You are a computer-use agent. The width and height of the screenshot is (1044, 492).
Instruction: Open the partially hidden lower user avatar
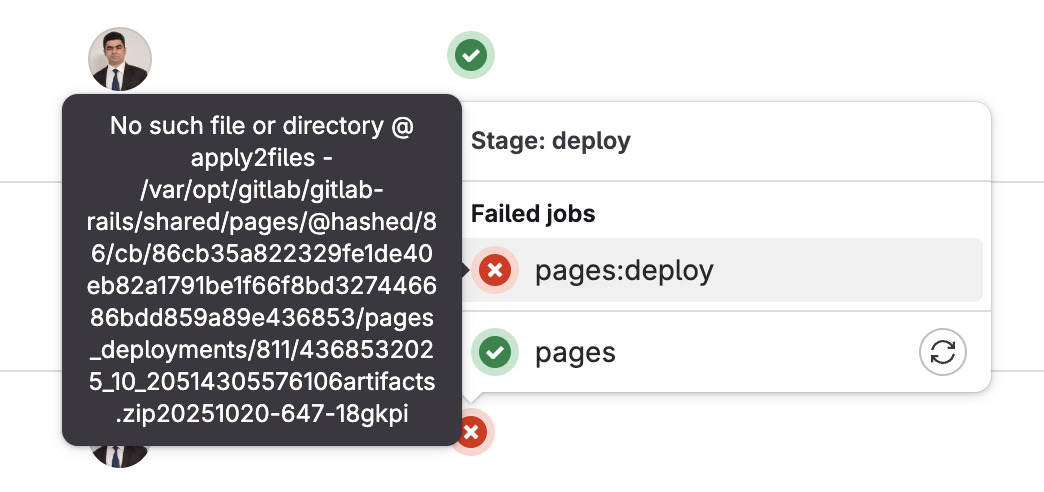[x=120, y=457]
